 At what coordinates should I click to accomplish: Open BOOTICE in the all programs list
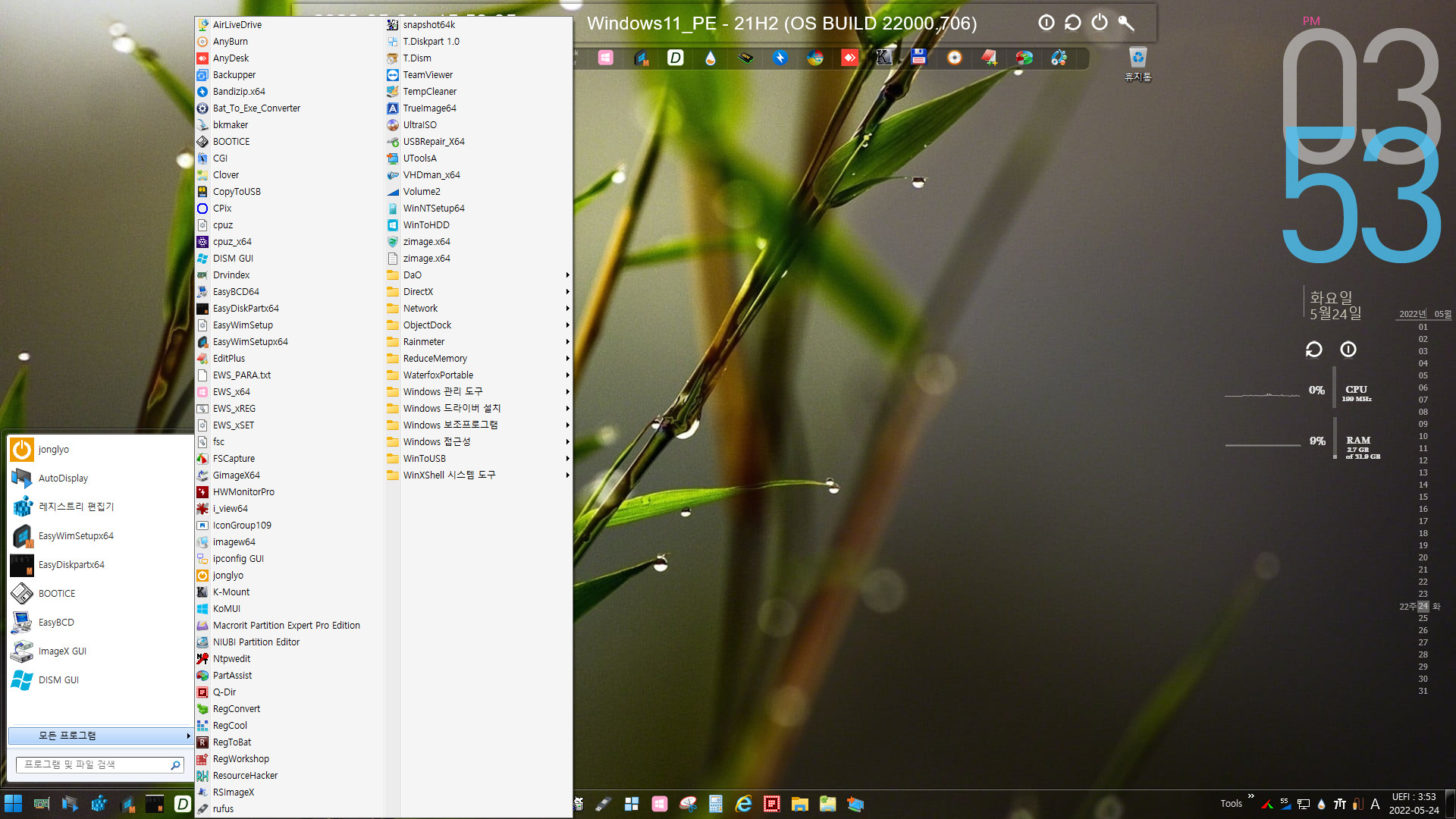289,142
